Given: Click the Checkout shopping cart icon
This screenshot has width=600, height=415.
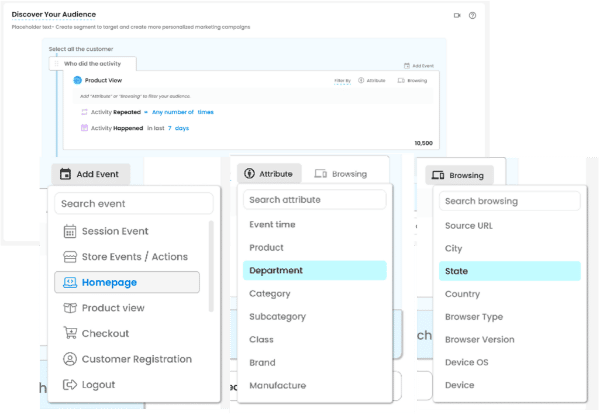Looking at the screenshot, I should point(70,333).
